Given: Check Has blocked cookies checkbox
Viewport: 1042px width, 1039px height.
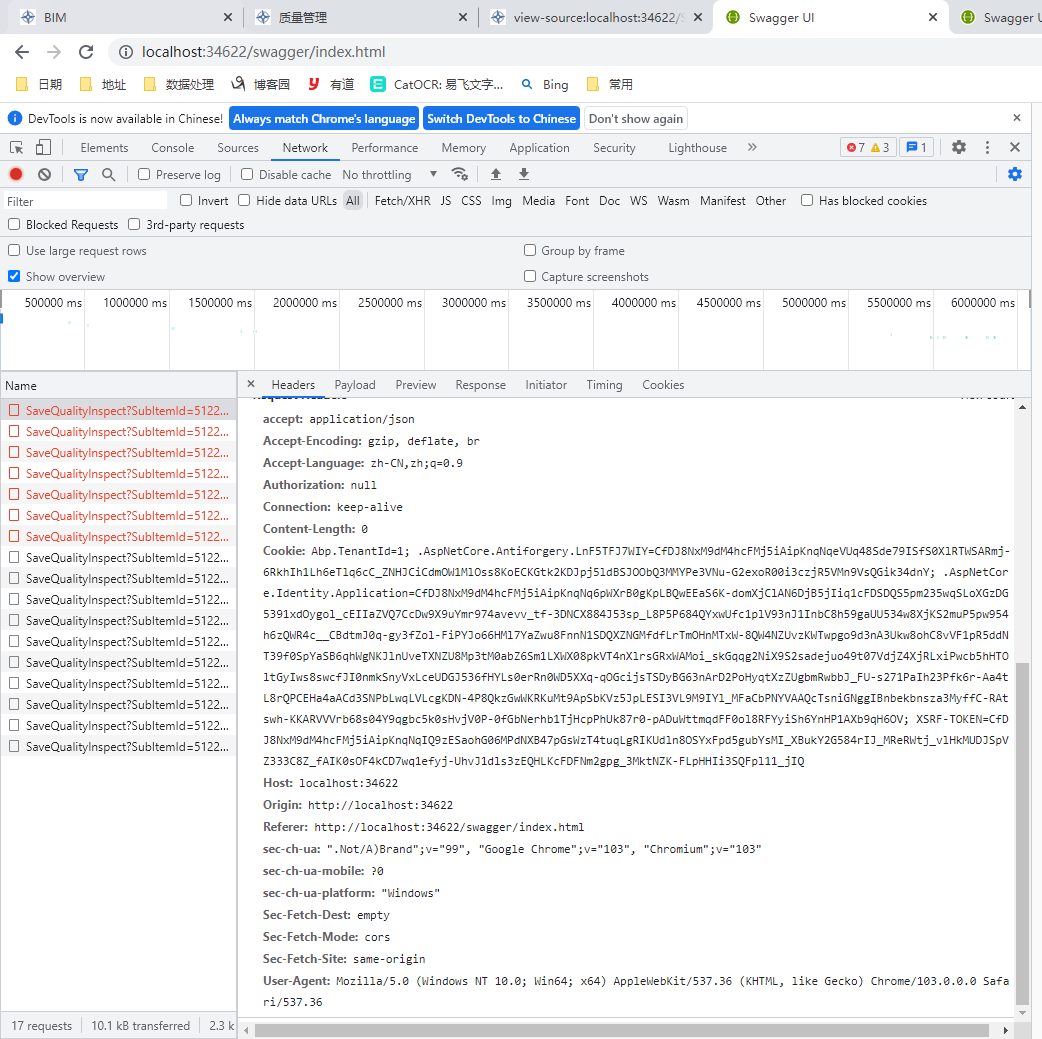Looking at the screenshot, I should click(807, 200).
